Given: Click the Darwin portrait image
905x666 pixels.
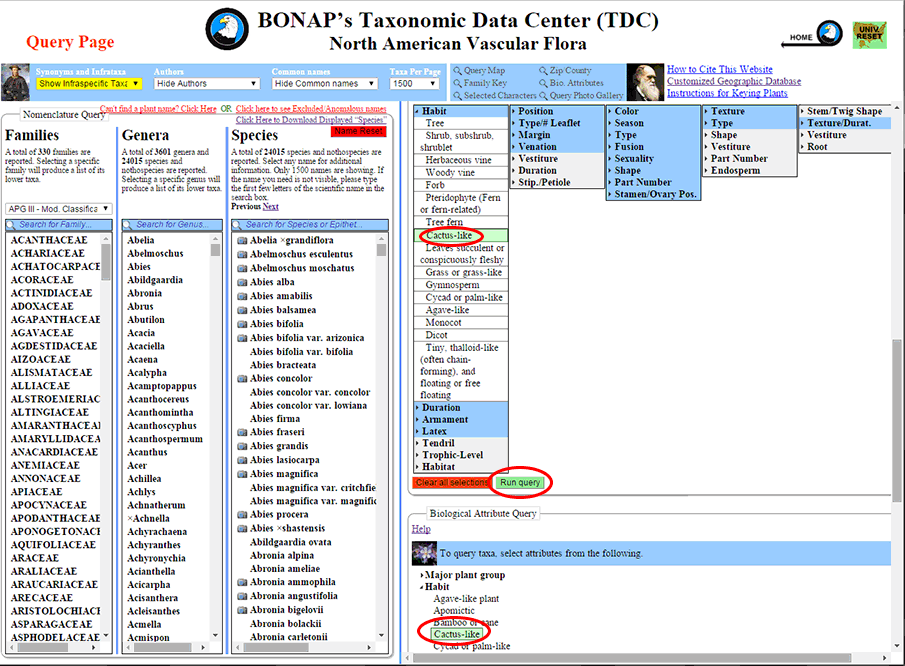Looking at the screenshot, I should click(x=645, y=82).
